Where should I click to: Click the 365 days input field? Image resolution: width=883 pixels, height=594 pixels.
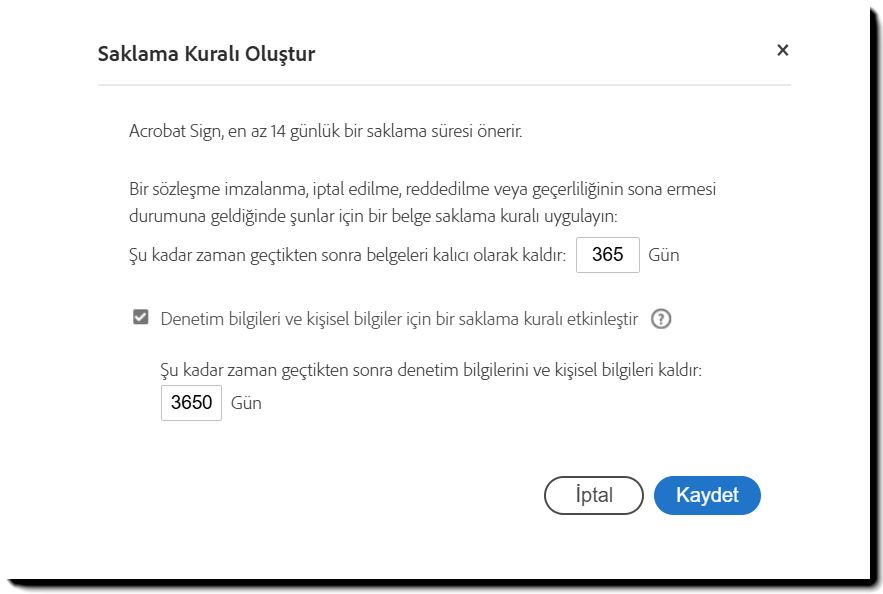(x=608, y=254)
